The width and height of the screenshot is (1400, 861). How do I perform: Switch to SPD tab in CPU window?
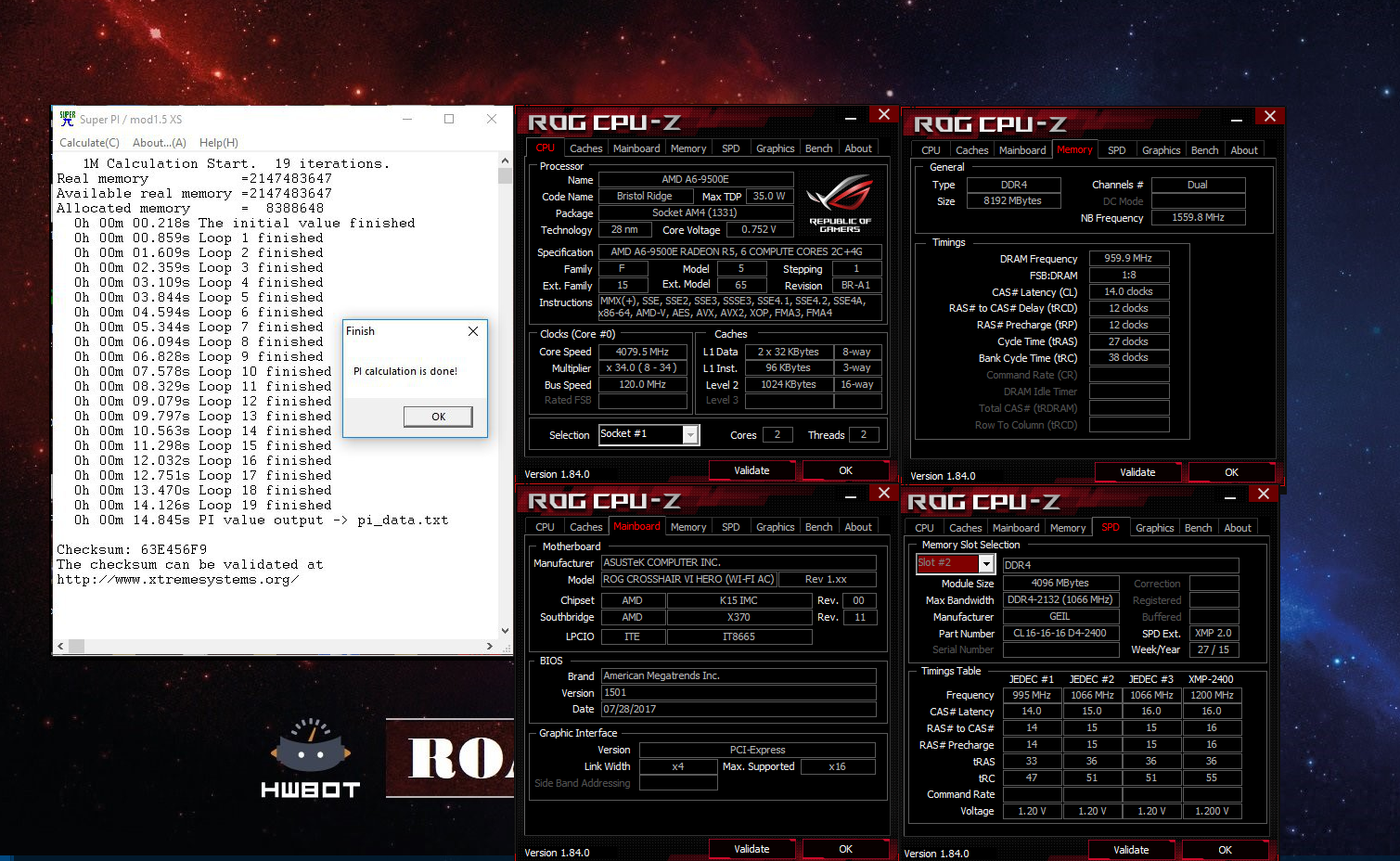click(x=731, y=148)
